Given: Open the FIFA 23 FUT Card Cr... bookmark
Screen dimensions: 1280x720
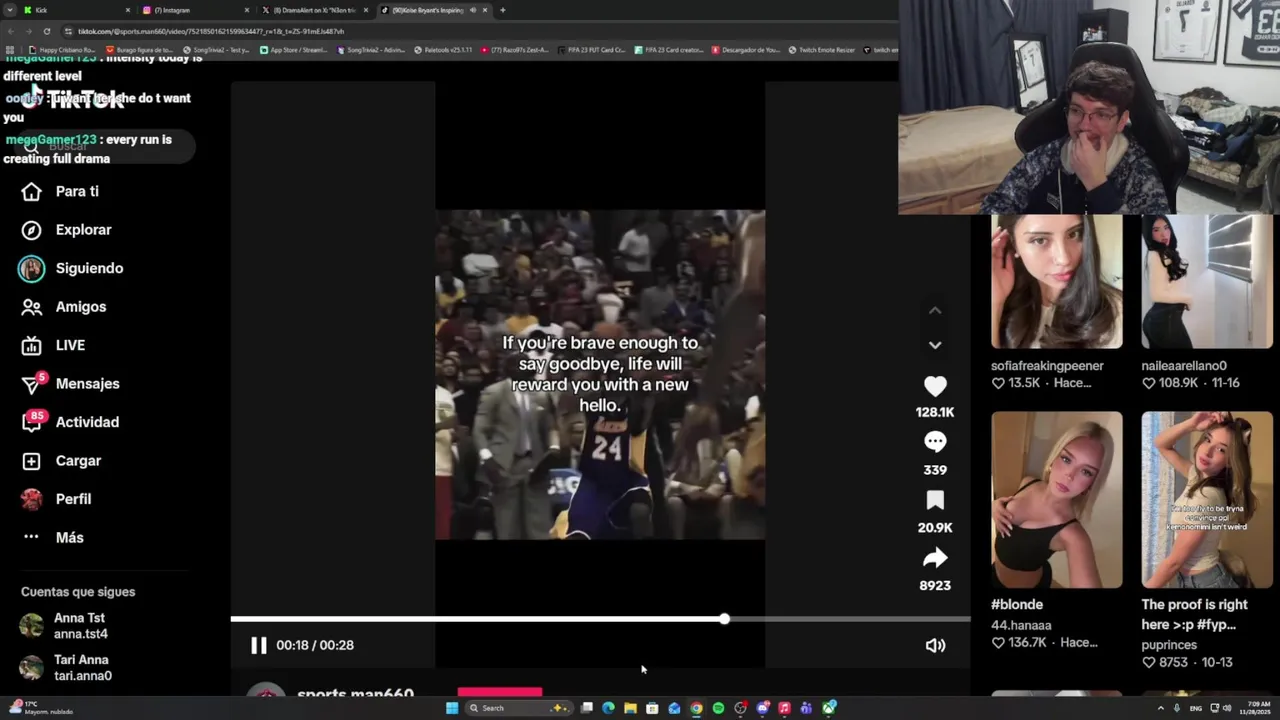Looking at the screenshot, I should (x=592, y=49).
